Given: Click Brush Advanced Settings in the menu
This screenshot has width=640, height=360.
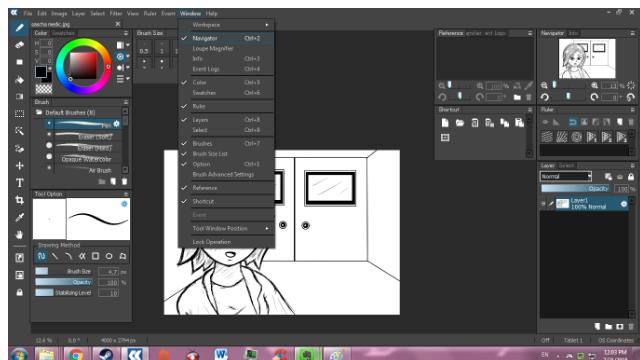Looking at the screenshot, I should 227,174.
